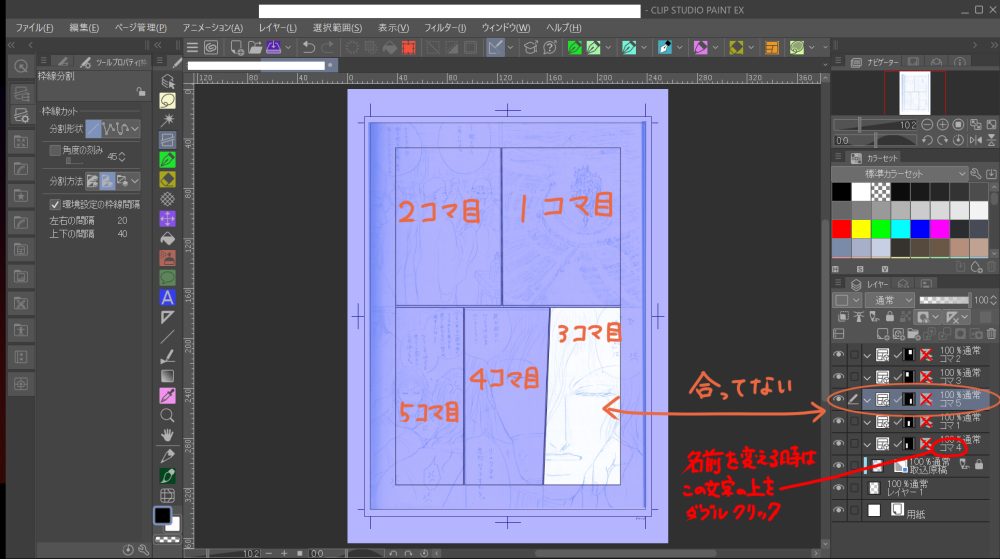1000x559 pixels.
Task: Select the red color swatch
Action: pos(841,229)
